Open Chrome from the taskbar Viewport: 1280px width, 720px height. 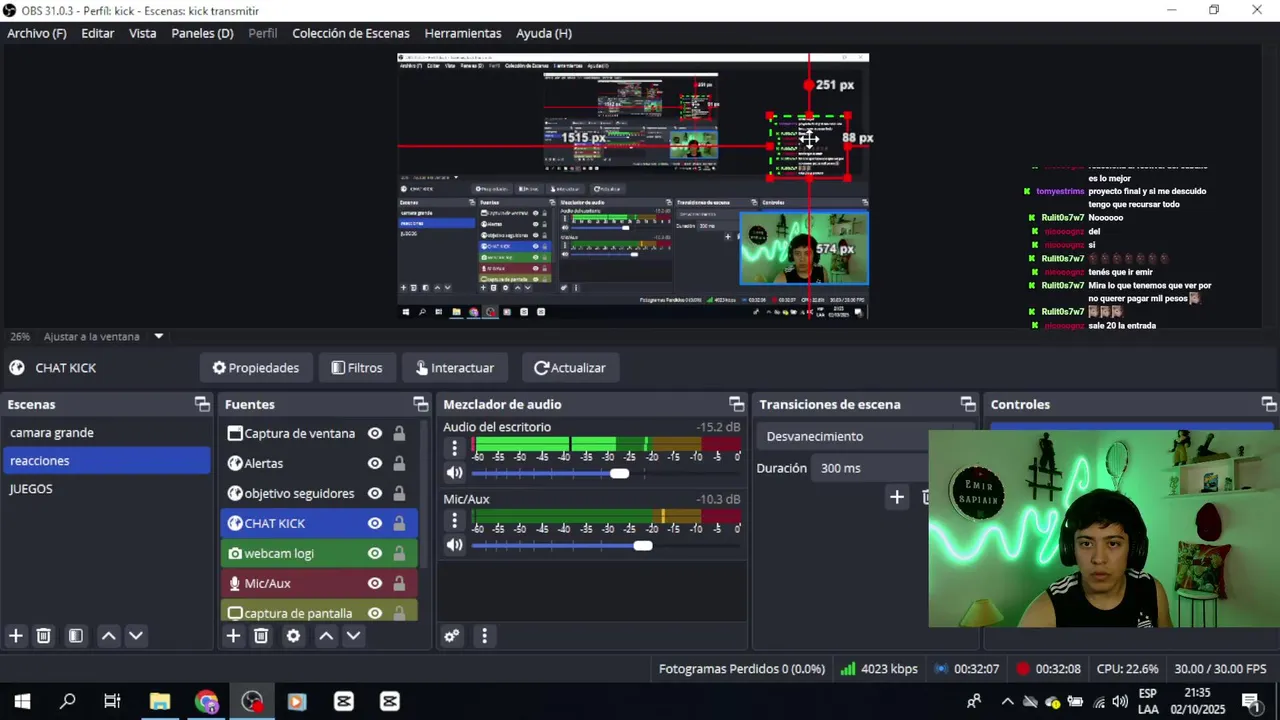206,701
